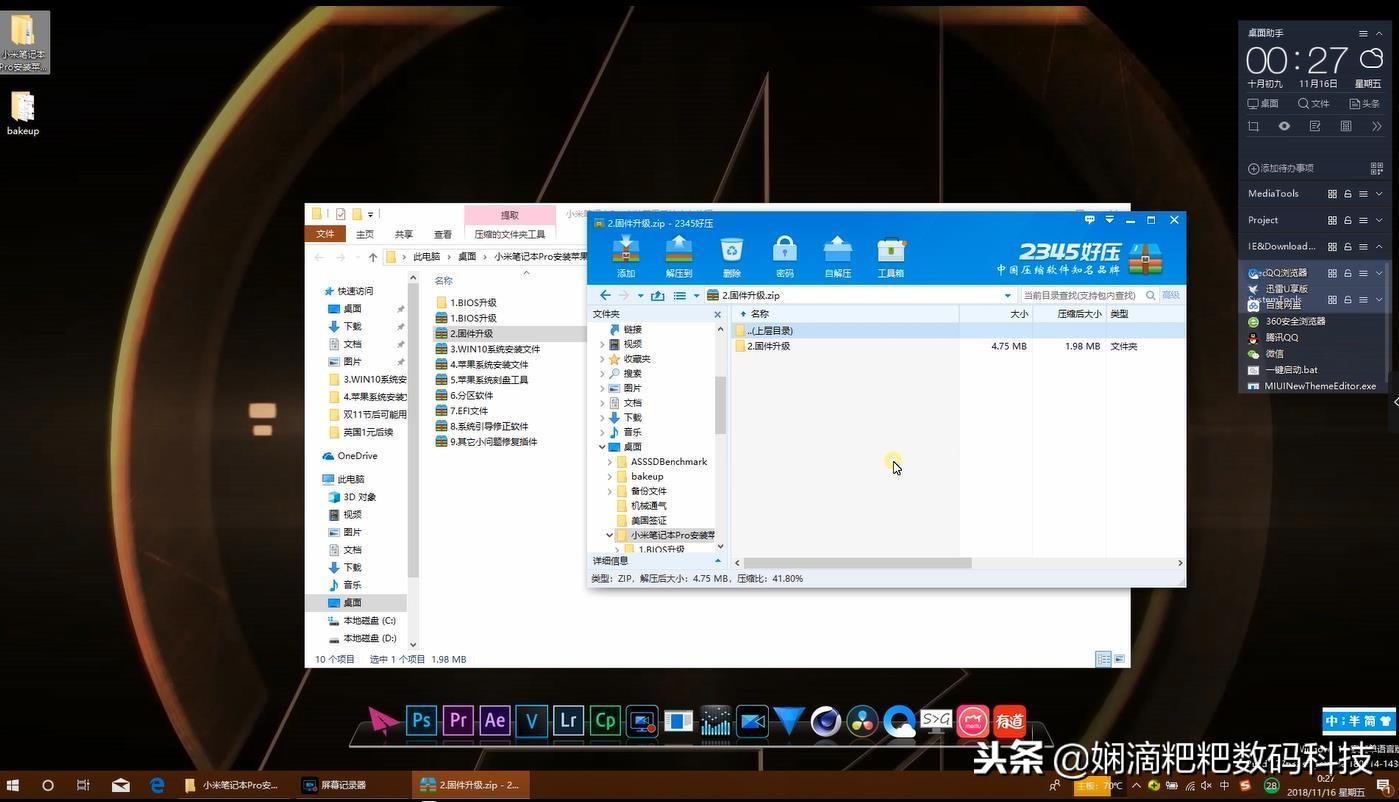Switch to the 查看 ribbon tab
The image size is (1399, 802).
point(442,233)
